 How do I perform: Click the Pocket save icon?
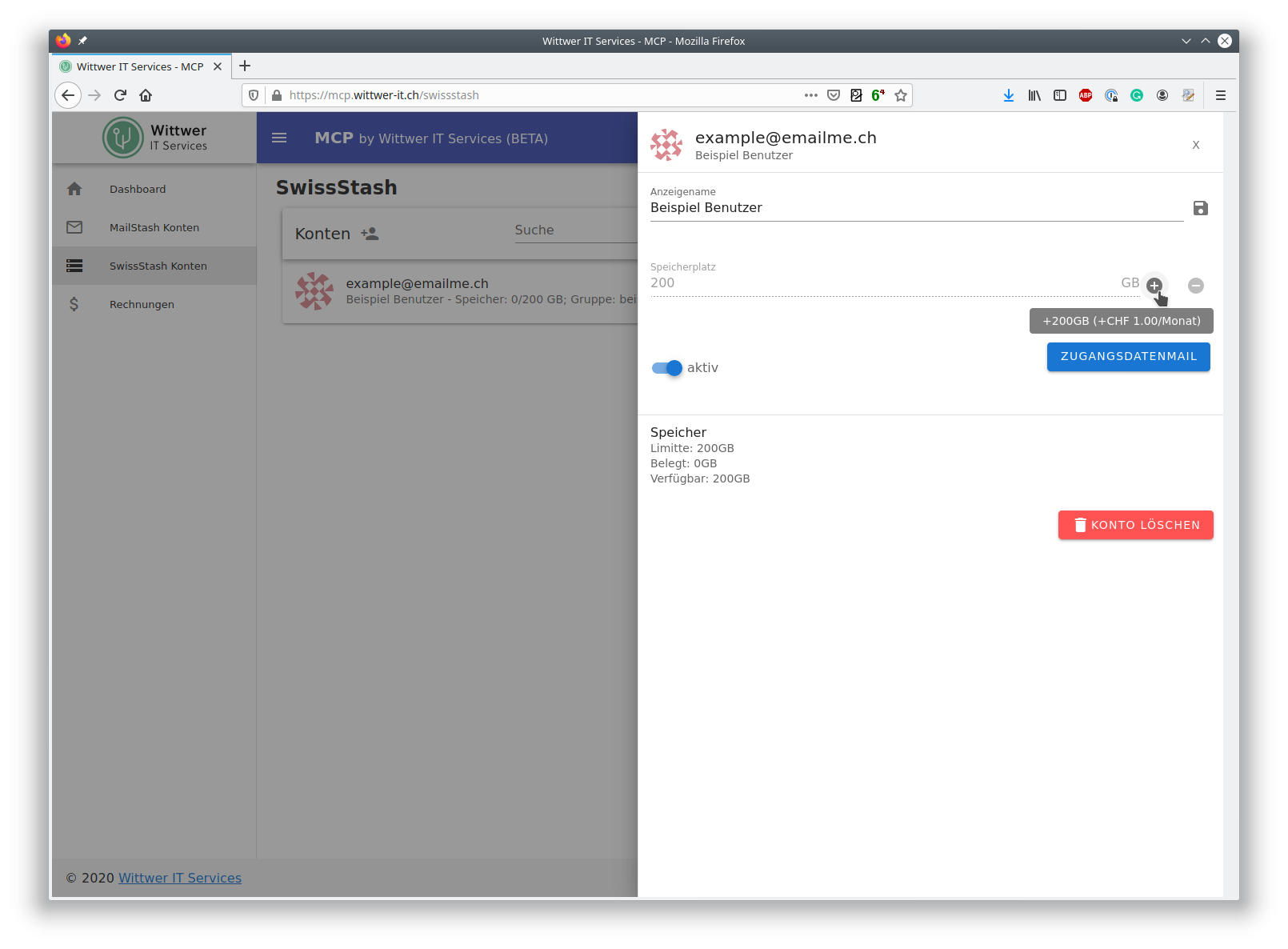834,95
